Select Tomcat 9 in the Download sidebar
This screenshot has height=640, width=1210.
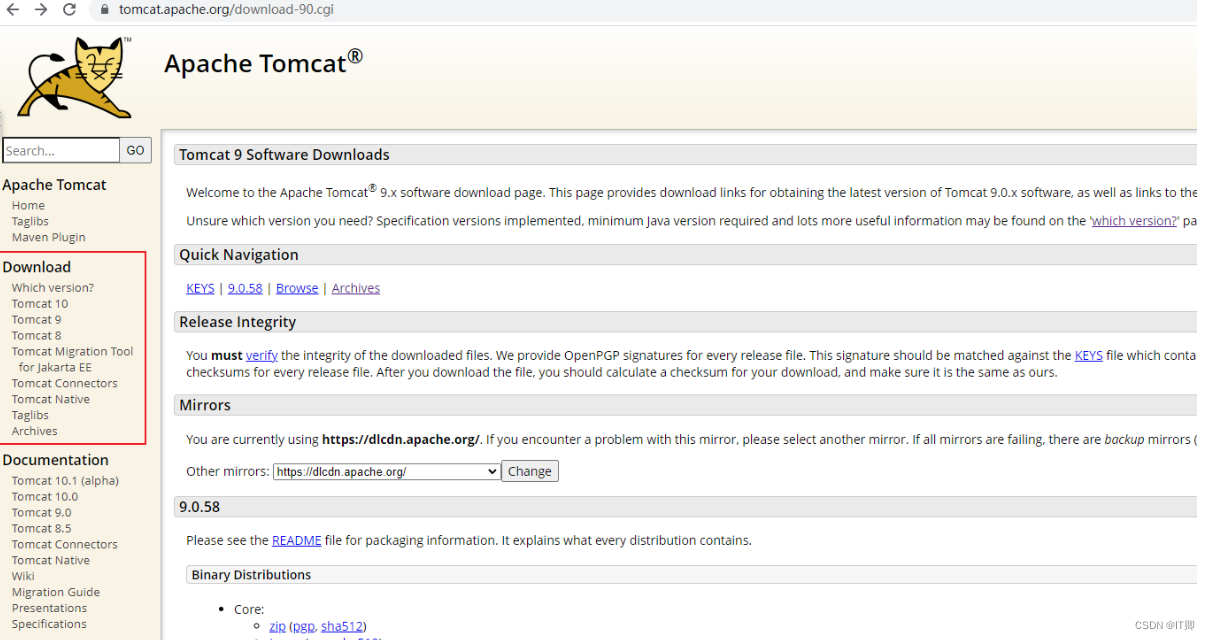(36, 319)
